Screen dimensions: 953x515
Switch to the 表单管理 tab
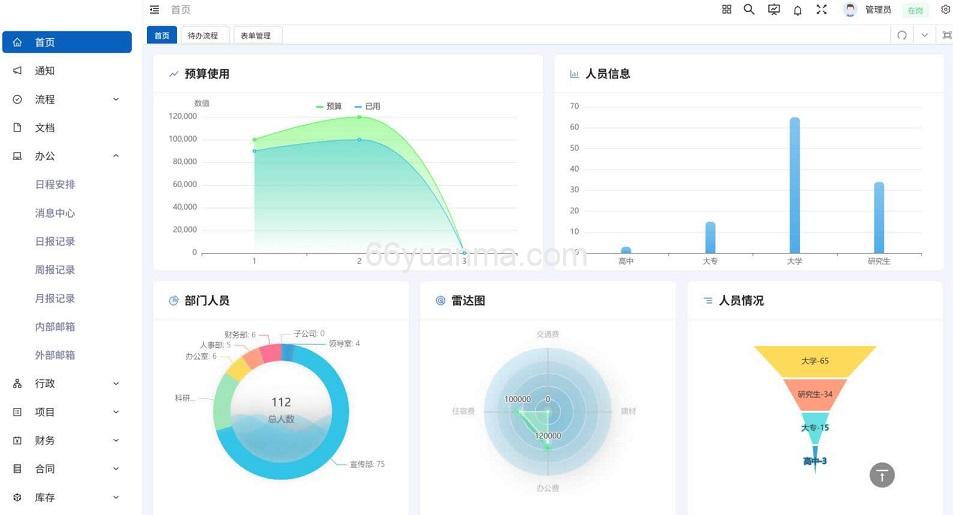pyautogui.click(x=256, y=35)
